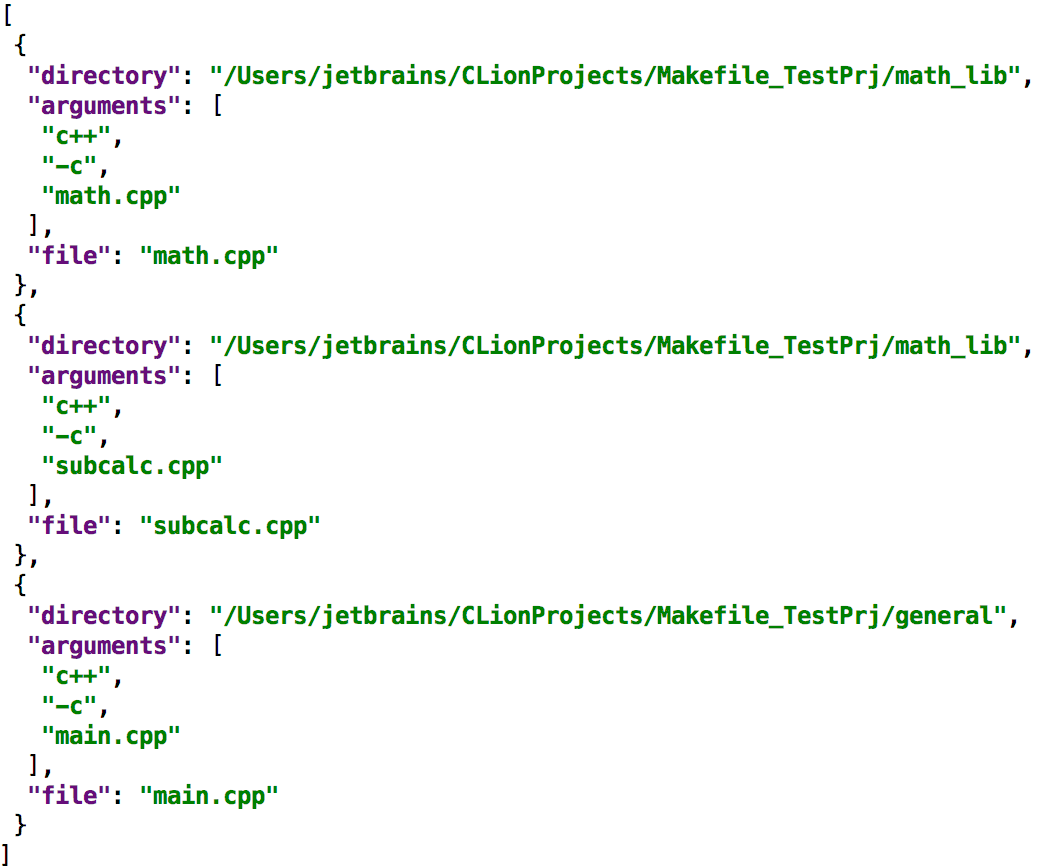Click the "main.cpp" file value
Image resolution: width=1050 pixels, height=867 pixels.
(209, 795)
